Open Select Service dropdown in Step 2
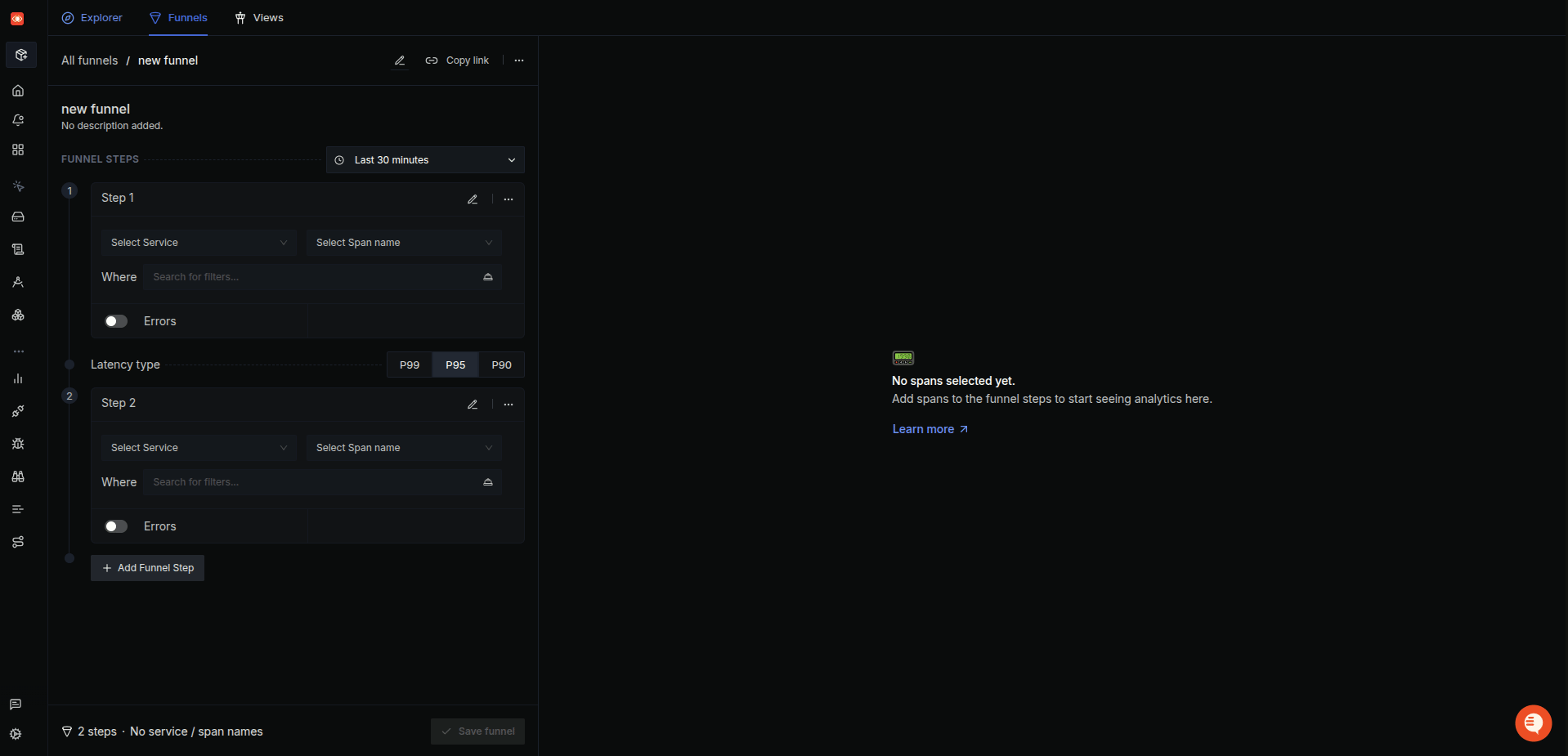This screenshot has width=1568, height=756. 199,448
